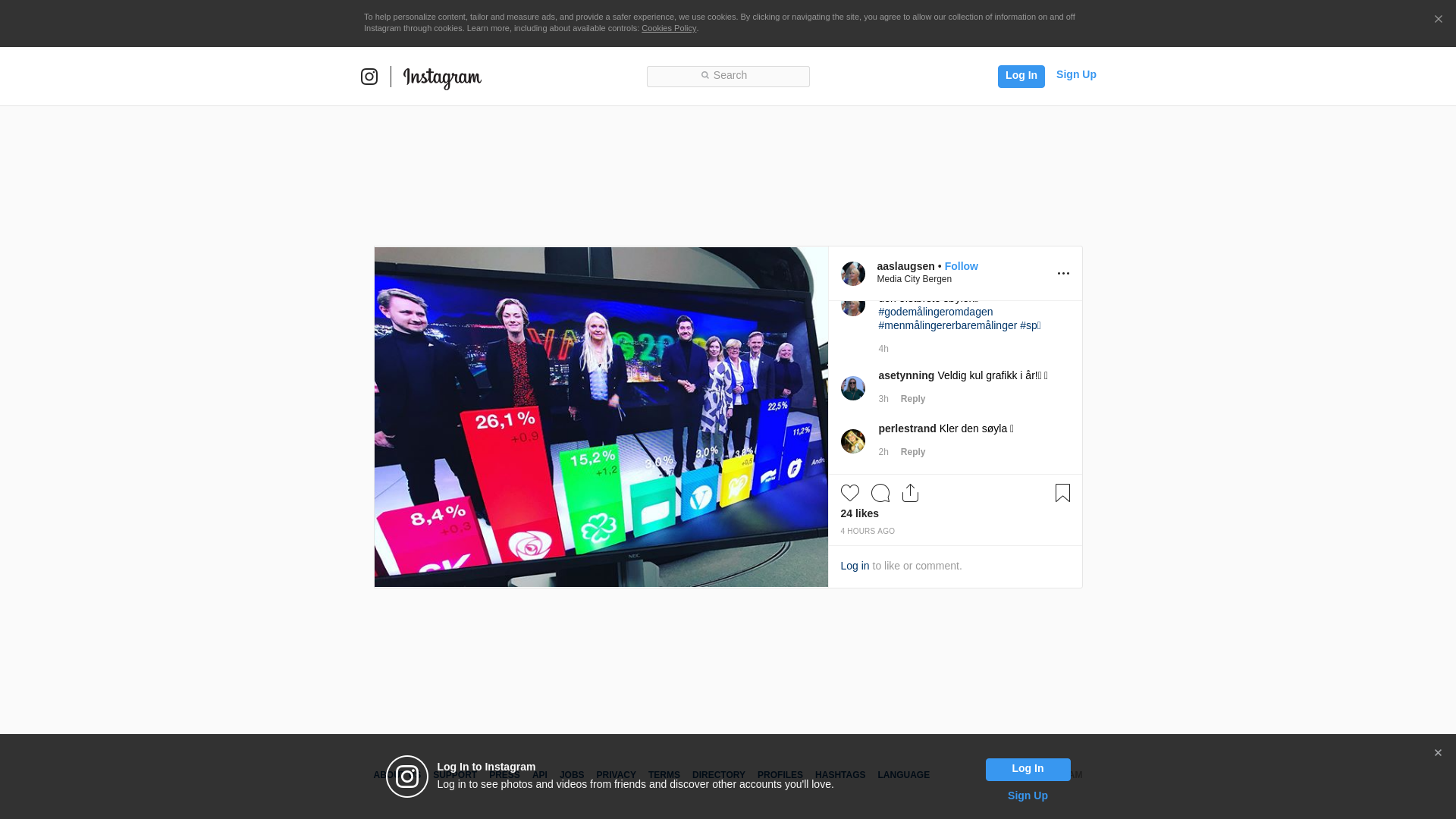Open perlestrand avatar thumbnail

point(853,441)
